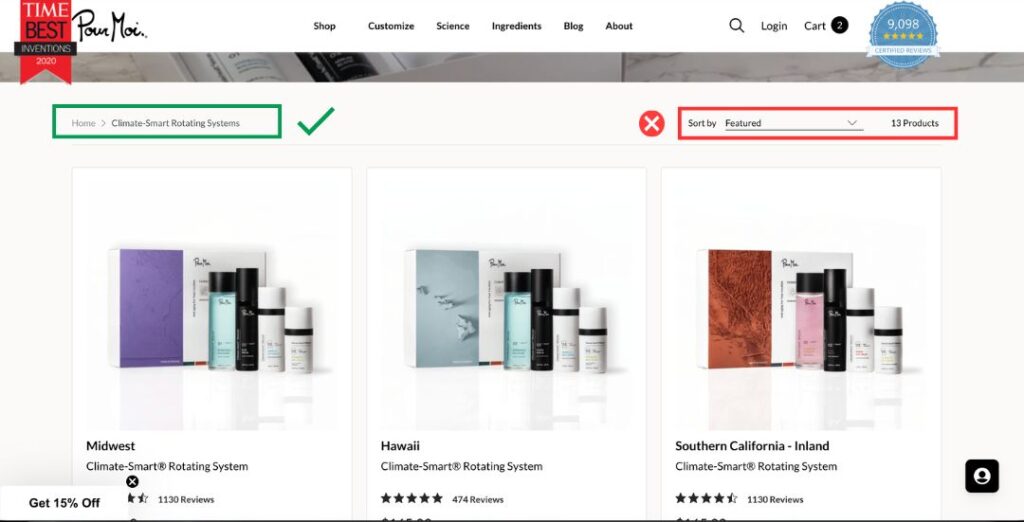Dismiss the Get 15% Off popup
Screen dimensions: 1024x522
click(x=133, y=482)
